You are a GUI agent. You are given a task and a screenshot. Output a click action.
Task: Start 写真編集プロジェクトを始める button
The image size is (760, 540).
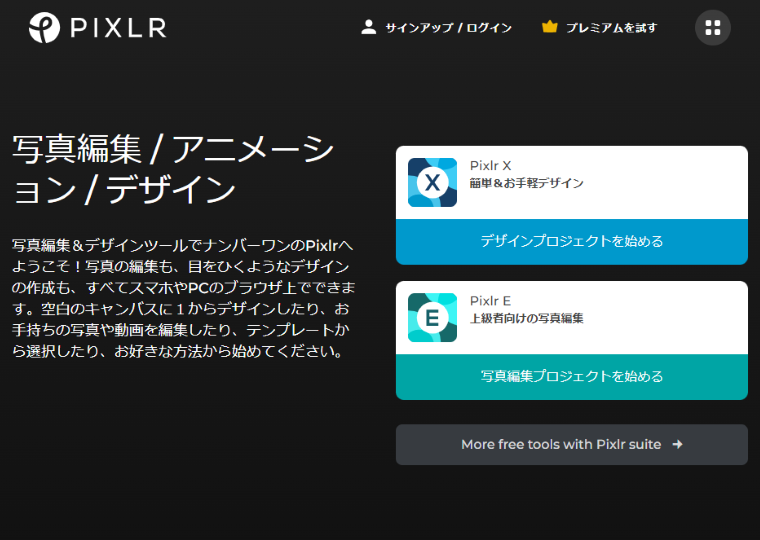(x=572, y=377)
